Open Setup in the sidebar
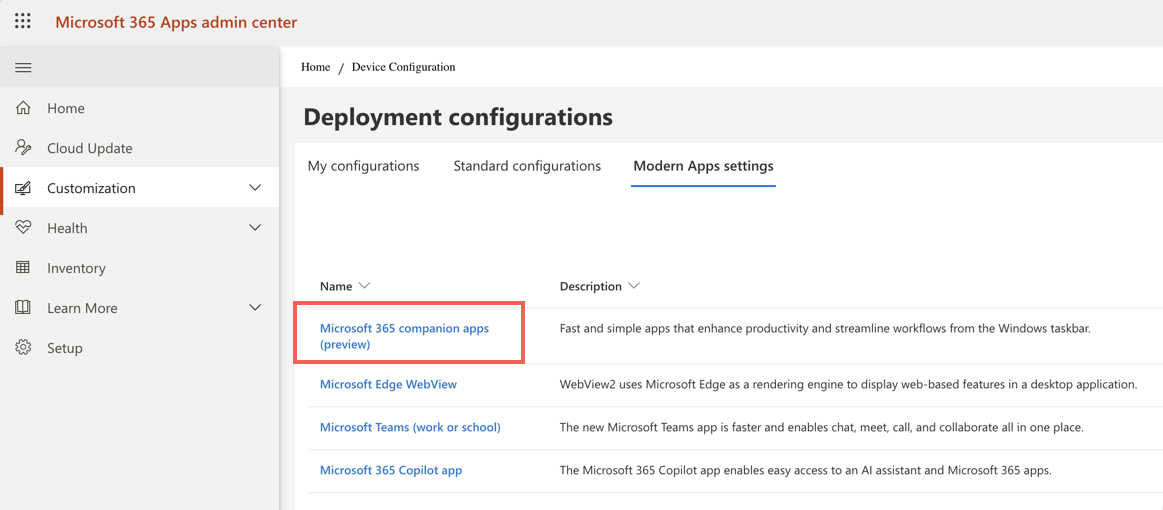 point(65,348)
